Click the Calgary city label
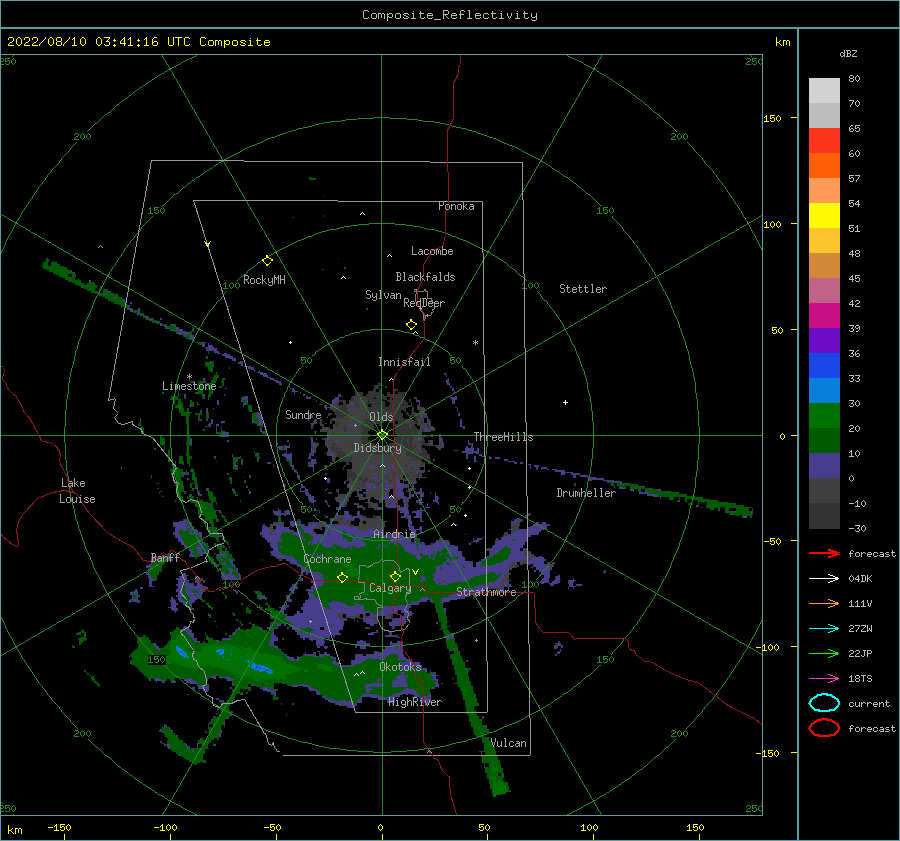Viewport: 900px width, 841px height. pyautogui.click(x=390, y=588)
